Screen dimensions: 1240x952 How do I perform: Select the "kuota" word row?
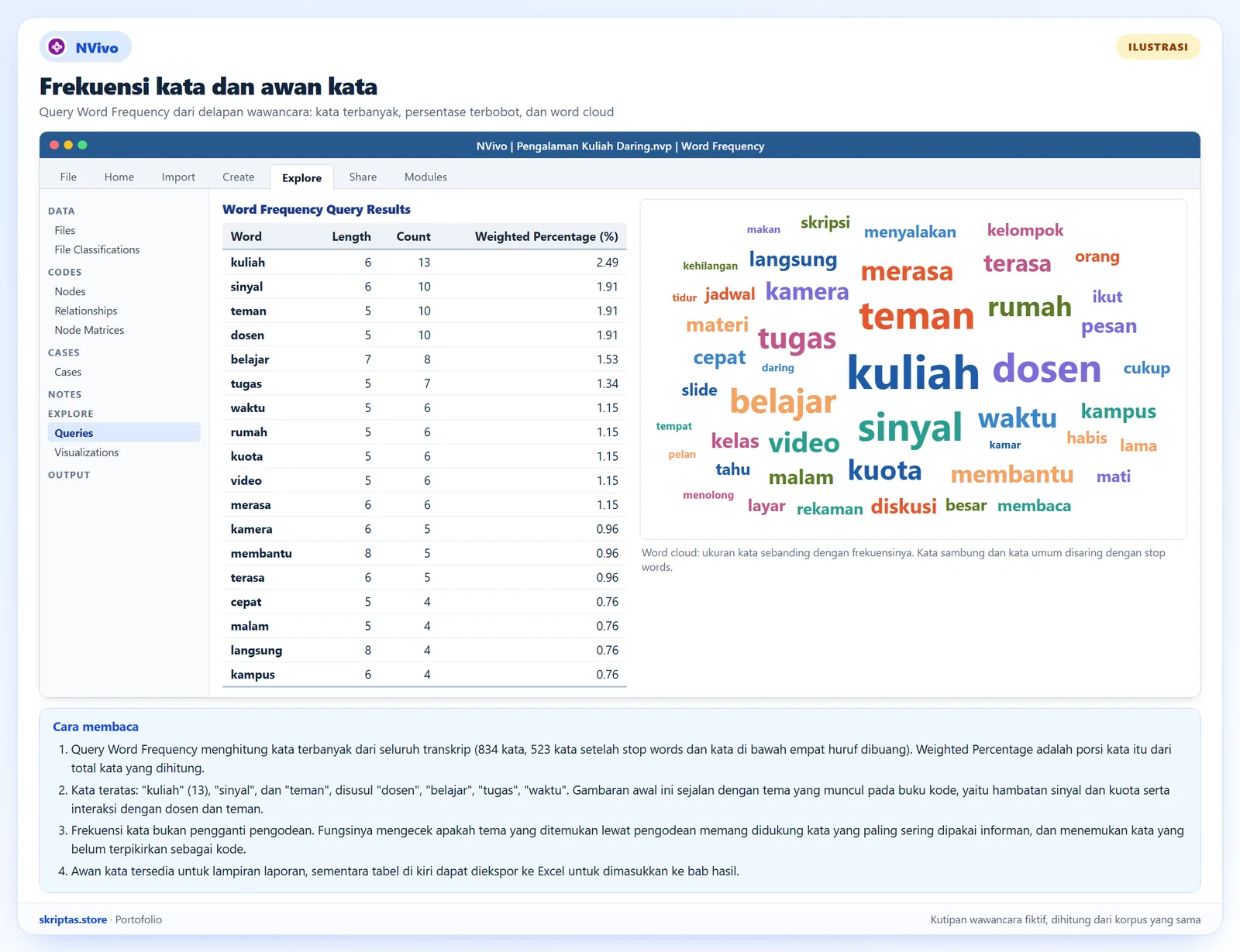tap(424, 456)
